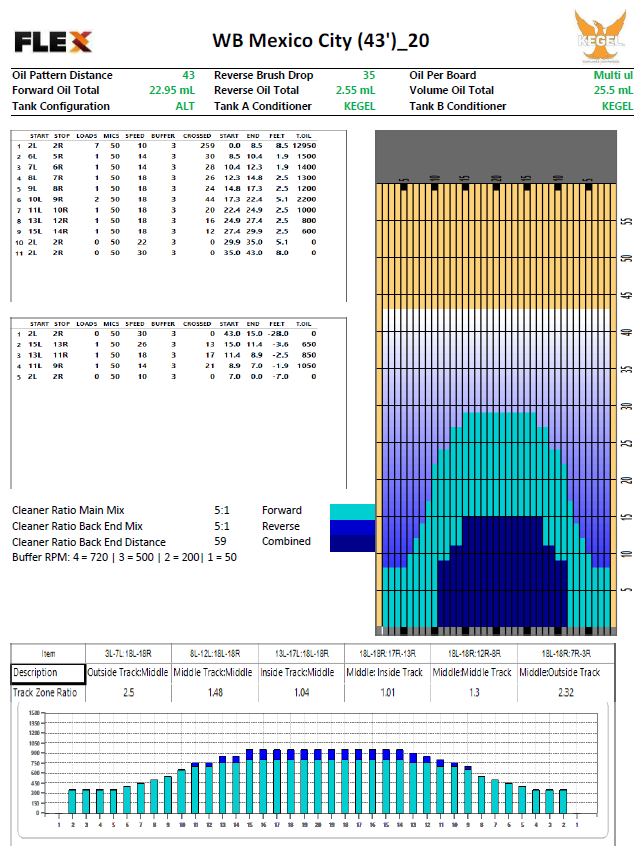The height and width of the screenshot is (865, 634).
Task: Click the crossed value 259 in forward row 1
Action: click(x=207, y=146)
